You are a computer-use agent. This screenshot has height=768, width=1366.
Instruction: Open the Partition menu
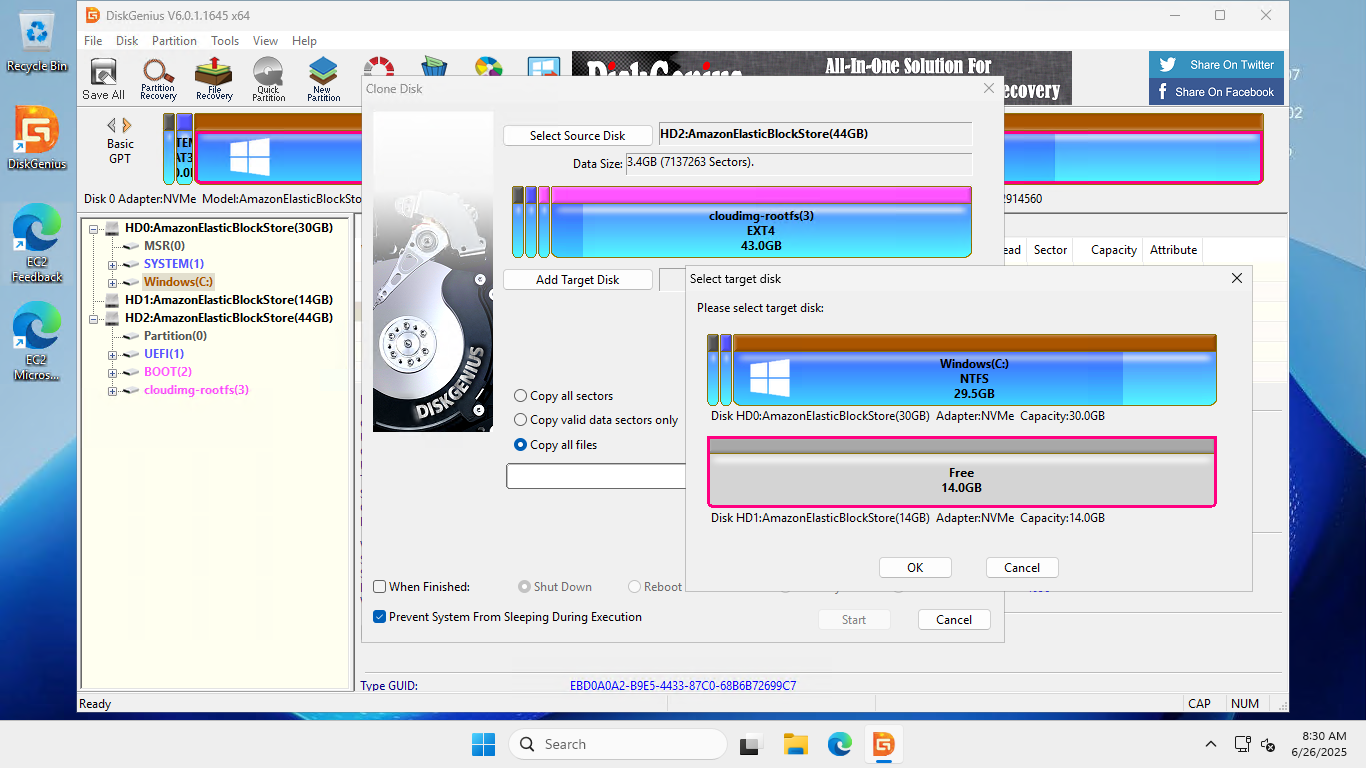[174, 41]
